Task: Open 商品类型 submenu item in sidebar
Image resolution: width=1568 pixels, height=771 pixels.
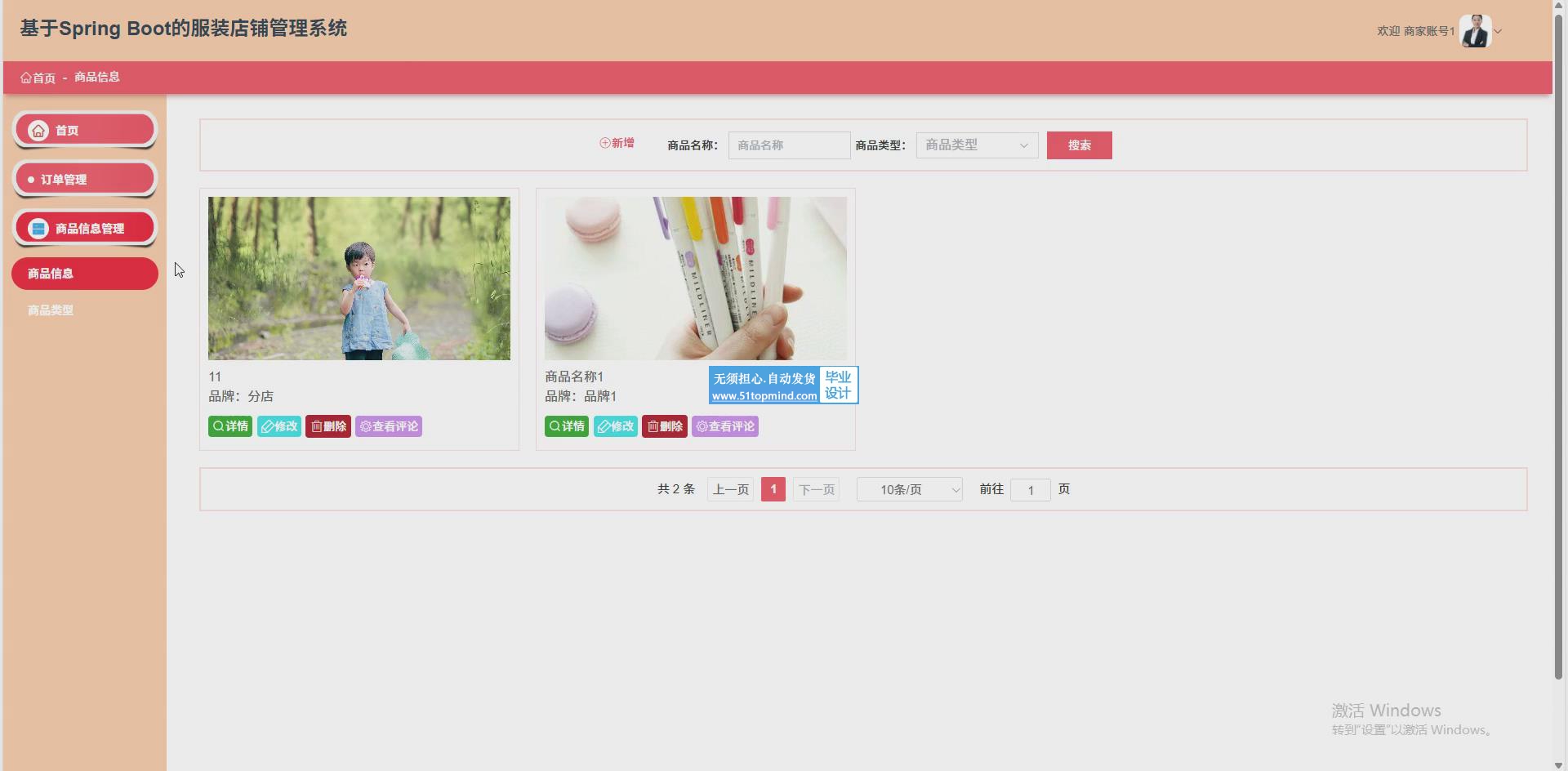Action: point(51,310)
